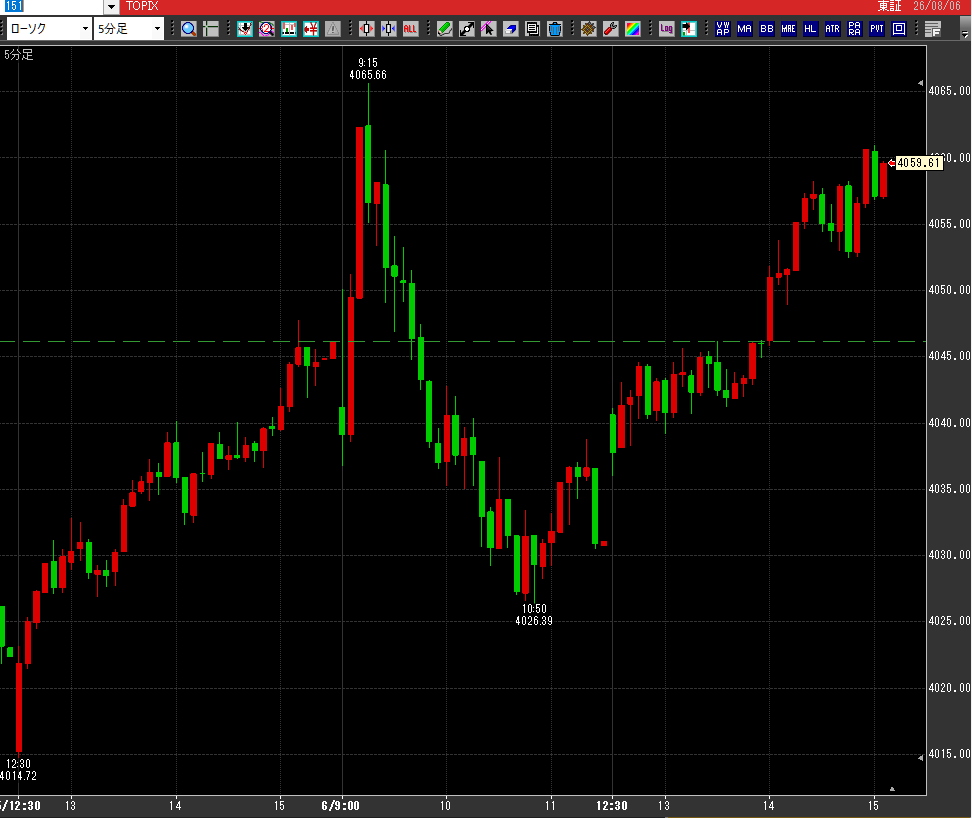Click the blue trash bin delete icon
This screenshot has height=818, width=972.
(x=555, y=29)
